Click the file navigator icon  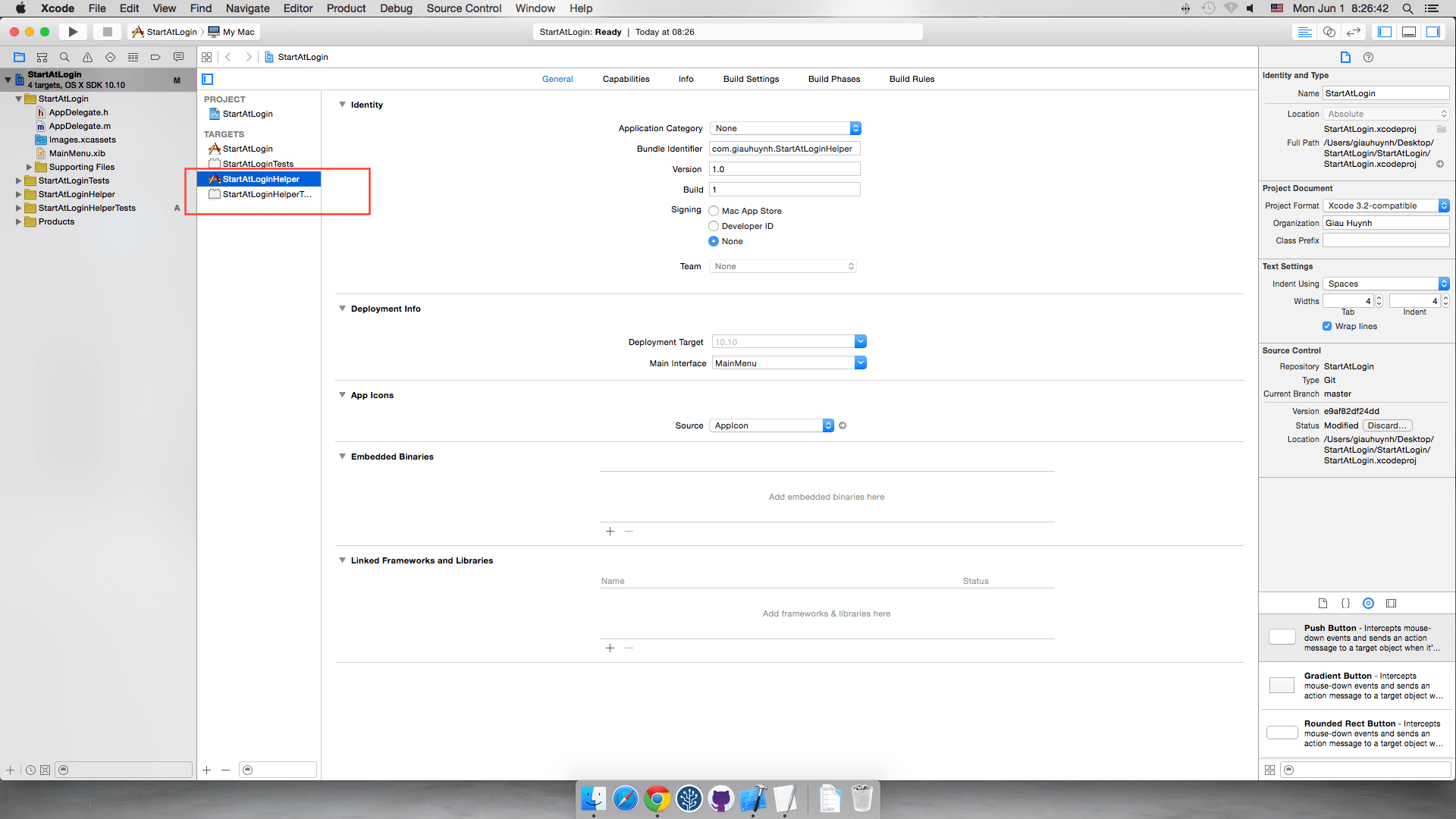(18, 57)
